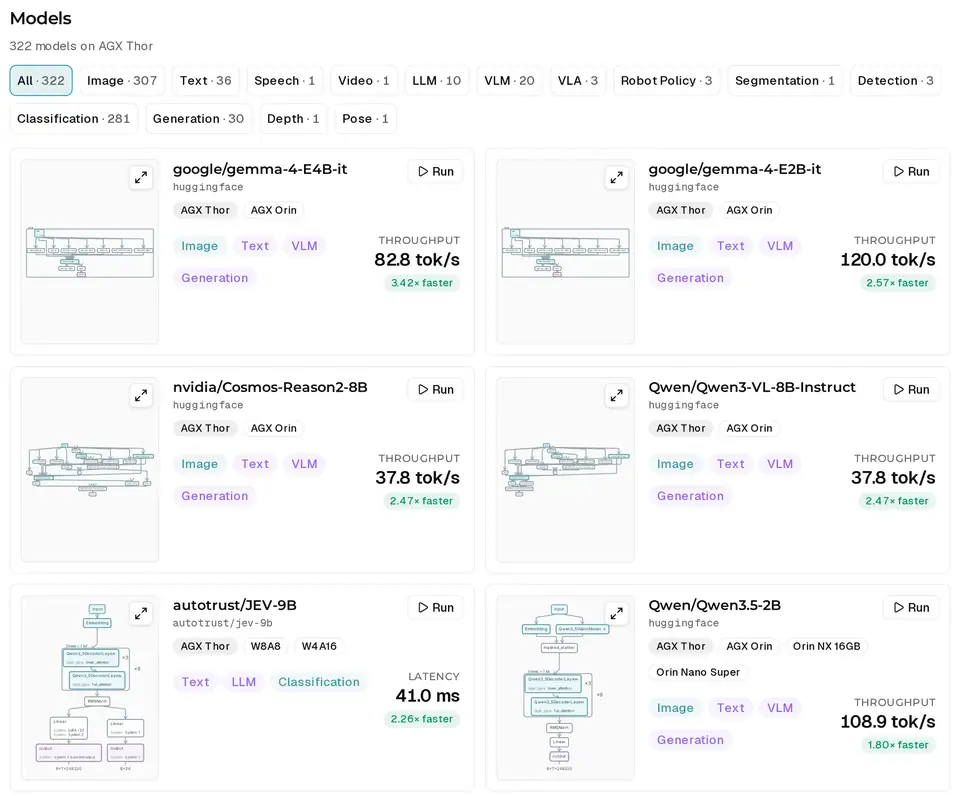
Task: Filter by Robot Policy models
Action: coord(666,81)
